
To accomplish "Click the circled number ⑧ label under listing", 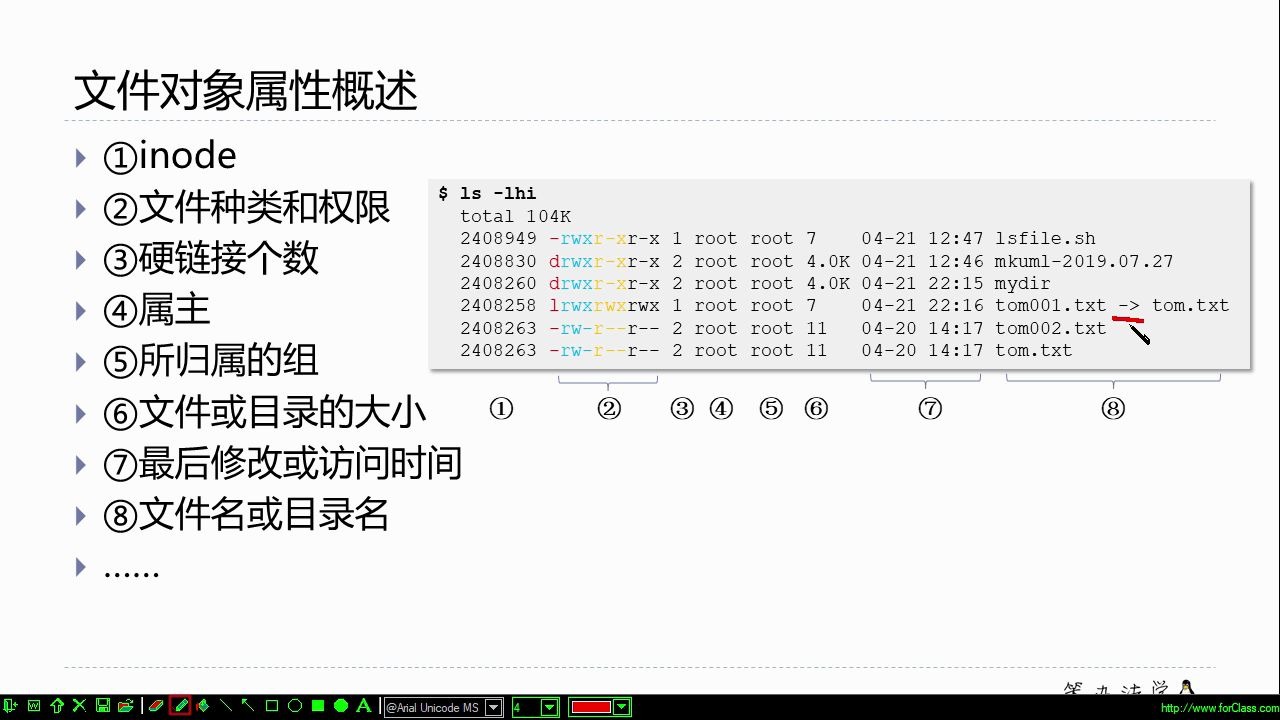I will pyautogui.click(x=1113, y=408).
